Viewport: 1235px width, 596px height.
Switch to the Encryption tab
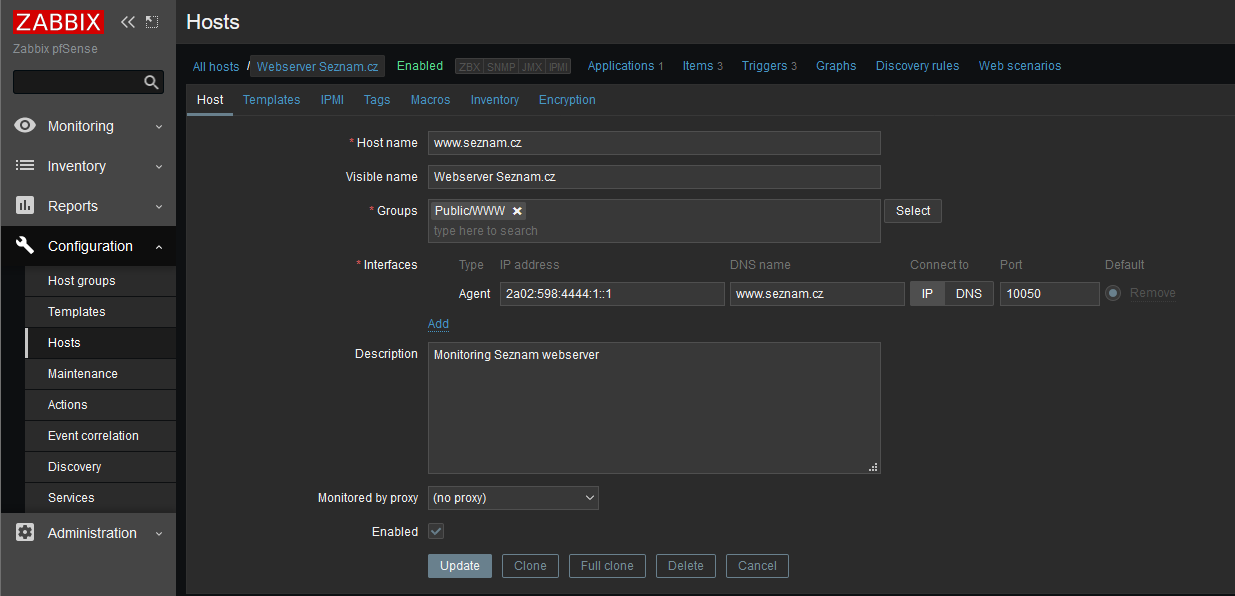567,100
